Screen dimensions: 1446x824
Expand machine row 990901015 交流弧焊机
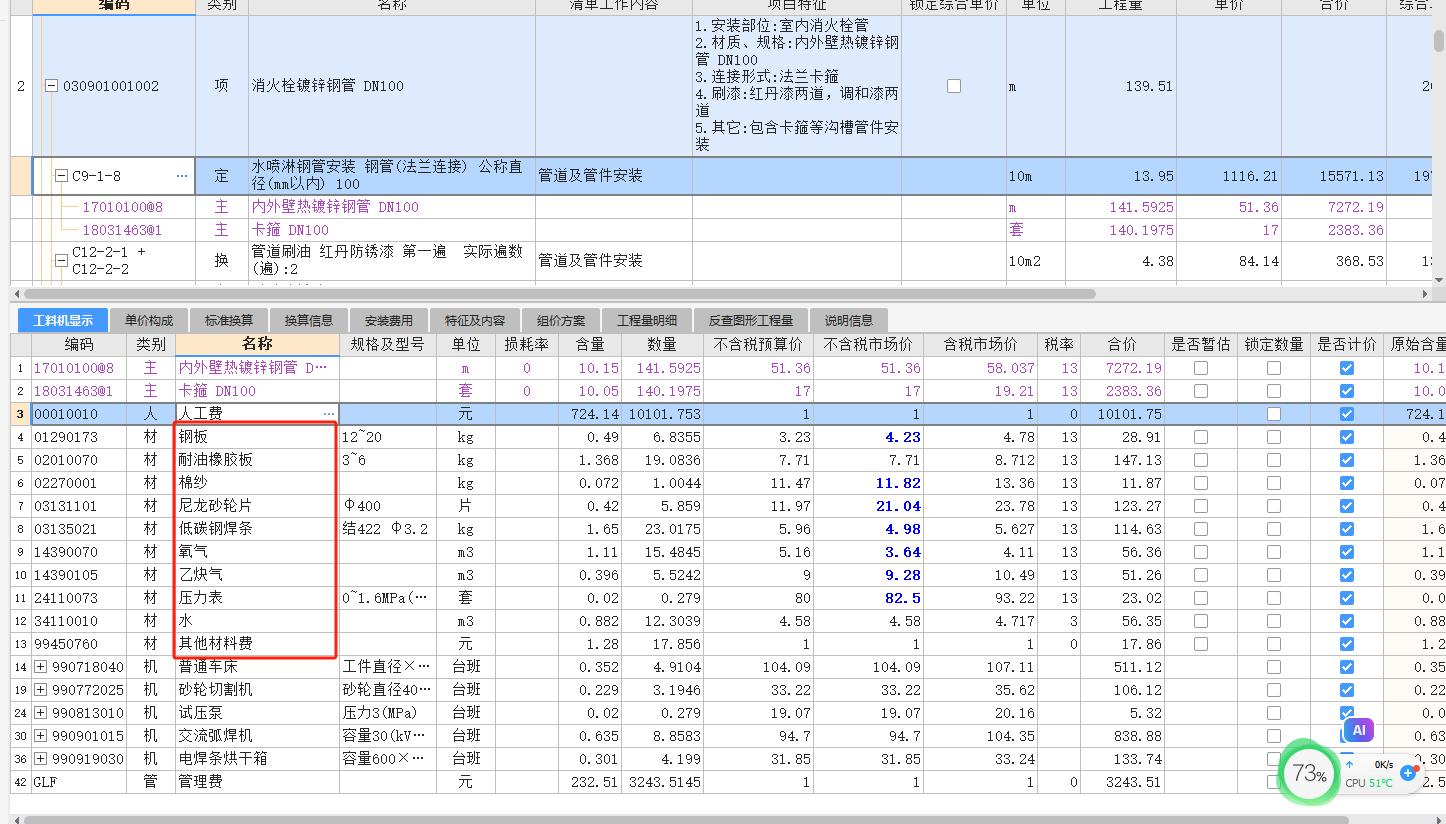tap(41, 736)
